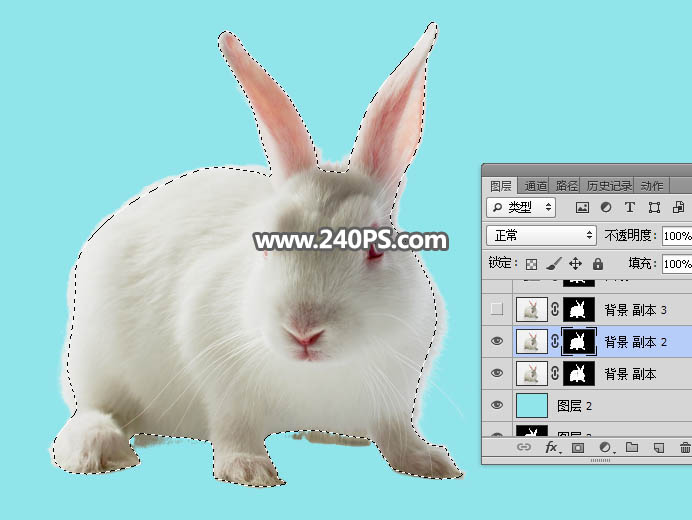Filter layers by shape icon
The width and height of the screenshot is (692, 520).
pyautogui.click(x=654, y=207)
